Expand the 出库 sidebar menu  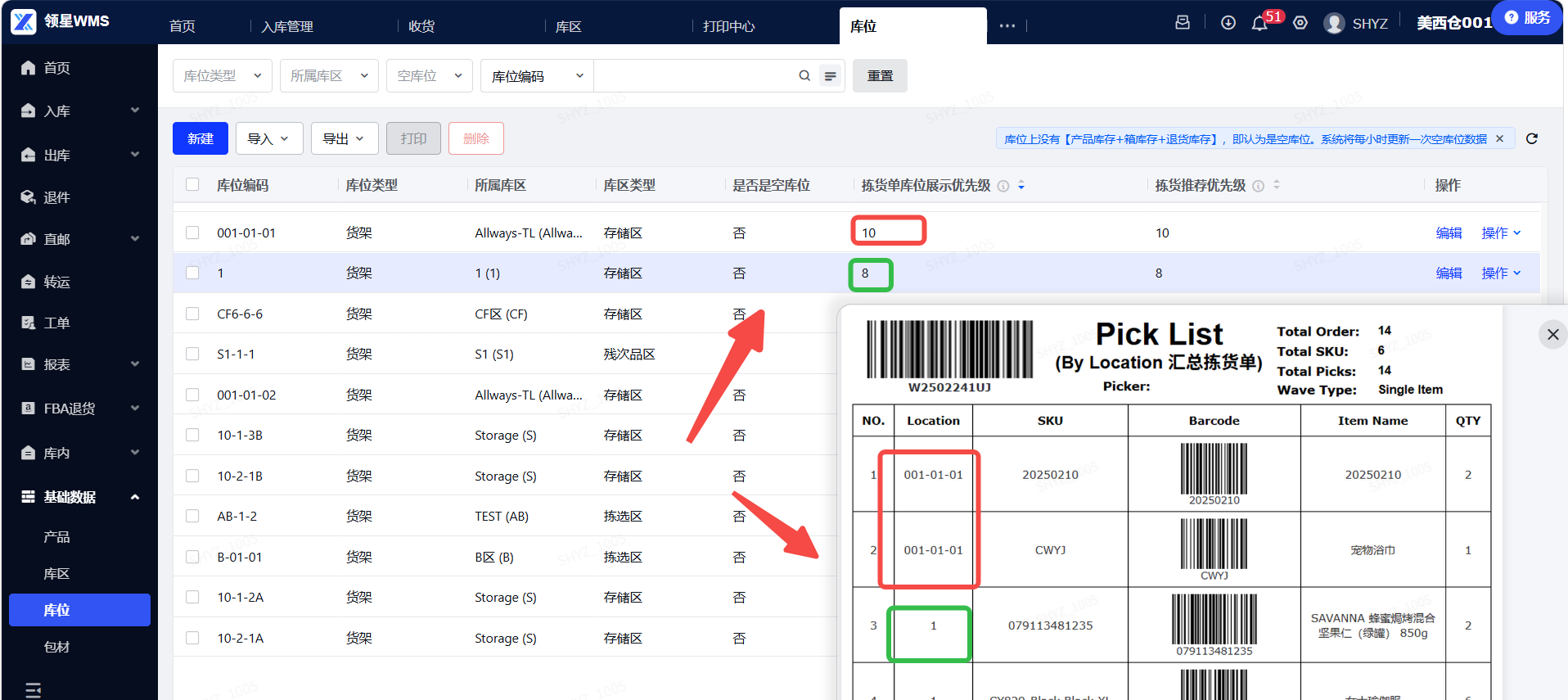(x=79, y=155)
